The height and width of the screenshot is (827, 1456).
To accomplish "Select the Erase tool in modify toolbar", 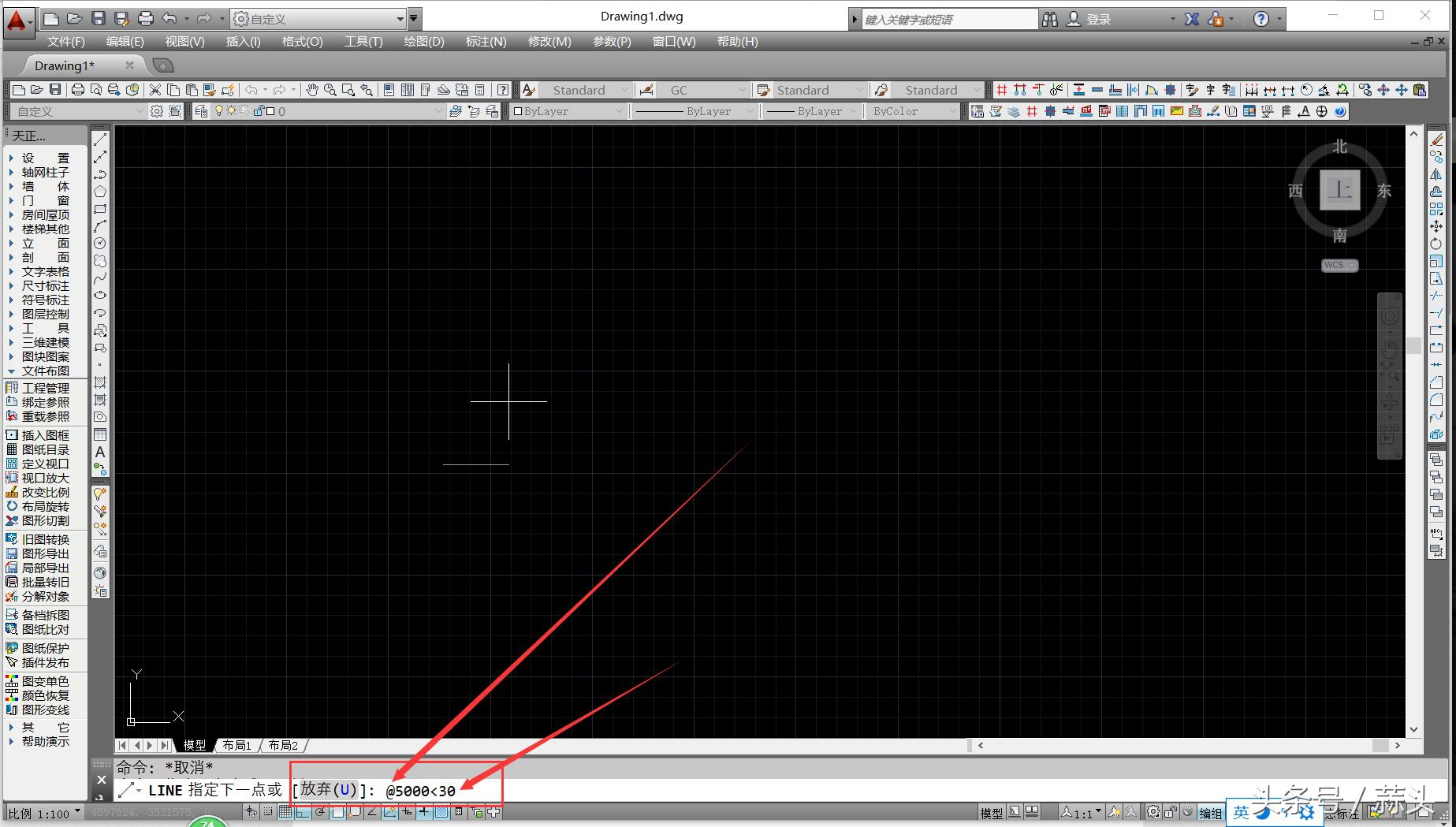I will point(1436,140).
